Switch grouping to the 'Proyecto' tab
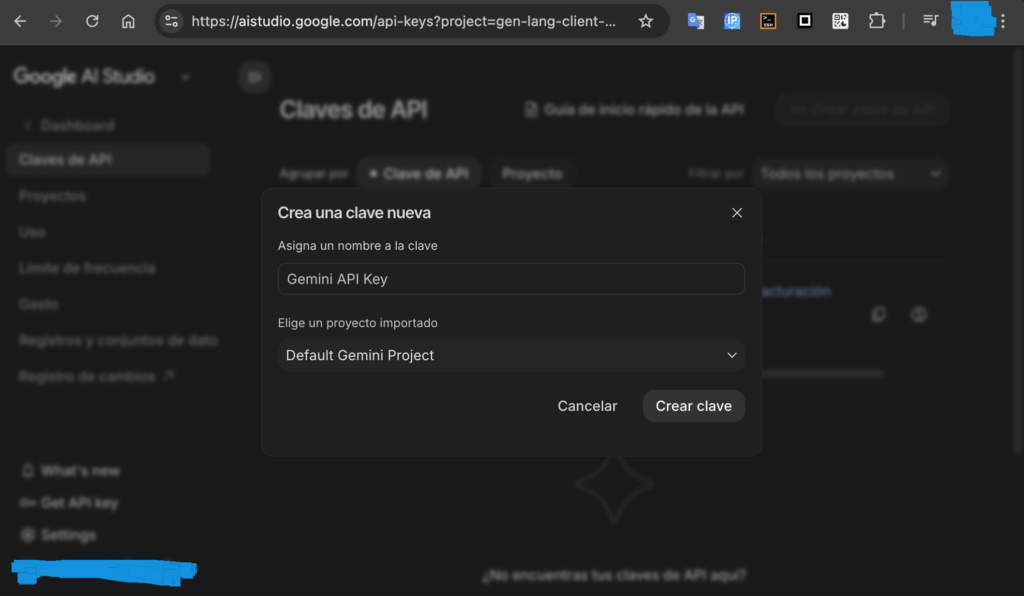The height and width of the screenshot is (596, 1024). click(532, 174)
